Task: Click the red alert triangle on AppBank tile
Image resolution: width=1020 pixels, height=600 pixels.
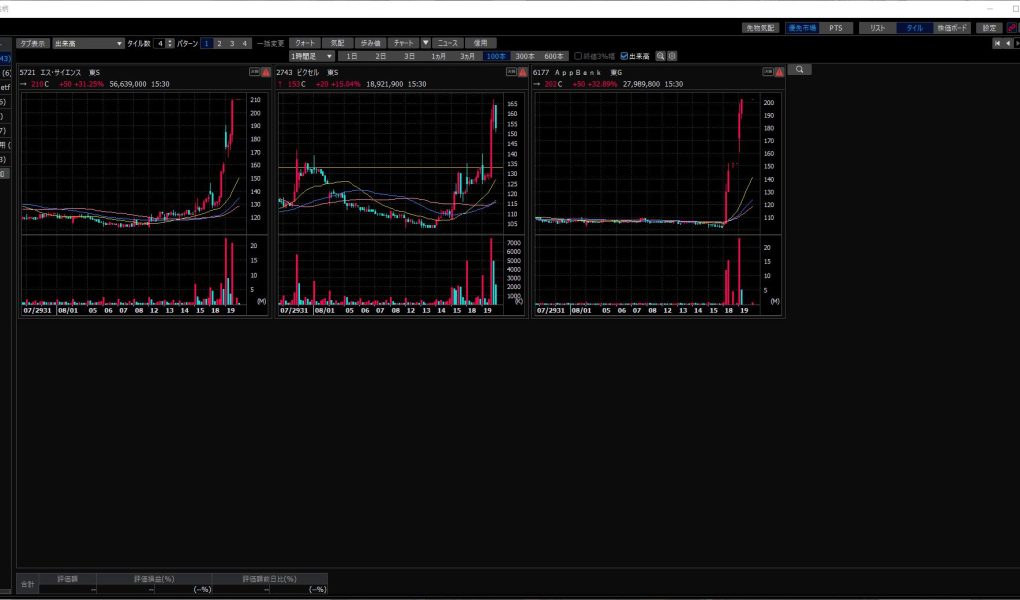Action: point(780,72)
